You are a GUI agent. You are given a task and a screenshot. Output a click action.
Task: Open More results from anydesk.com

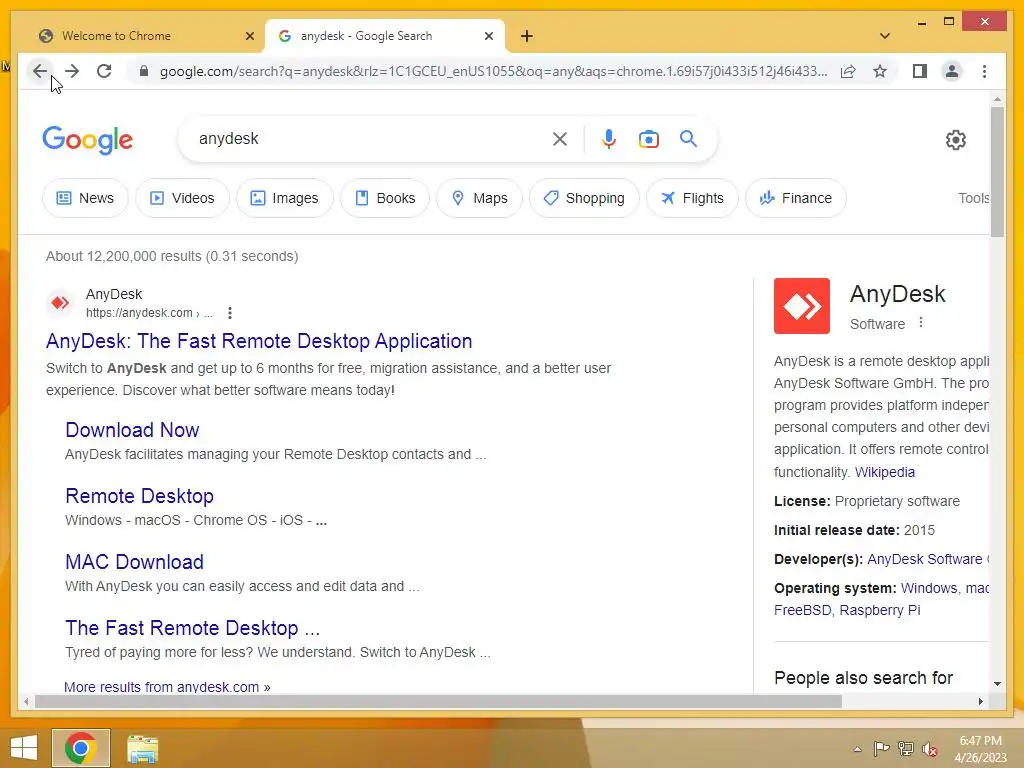click(167, 687)
